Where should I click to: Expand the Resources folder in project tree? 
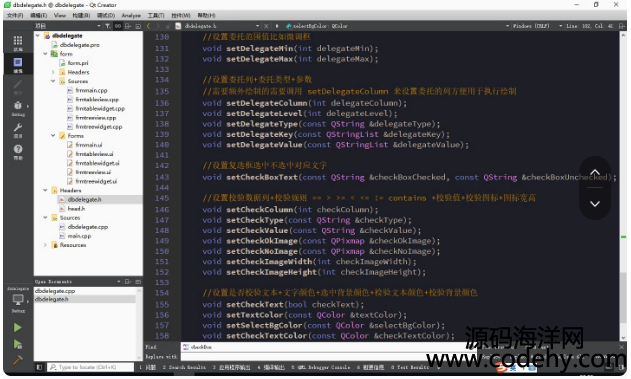coord(45,245)
